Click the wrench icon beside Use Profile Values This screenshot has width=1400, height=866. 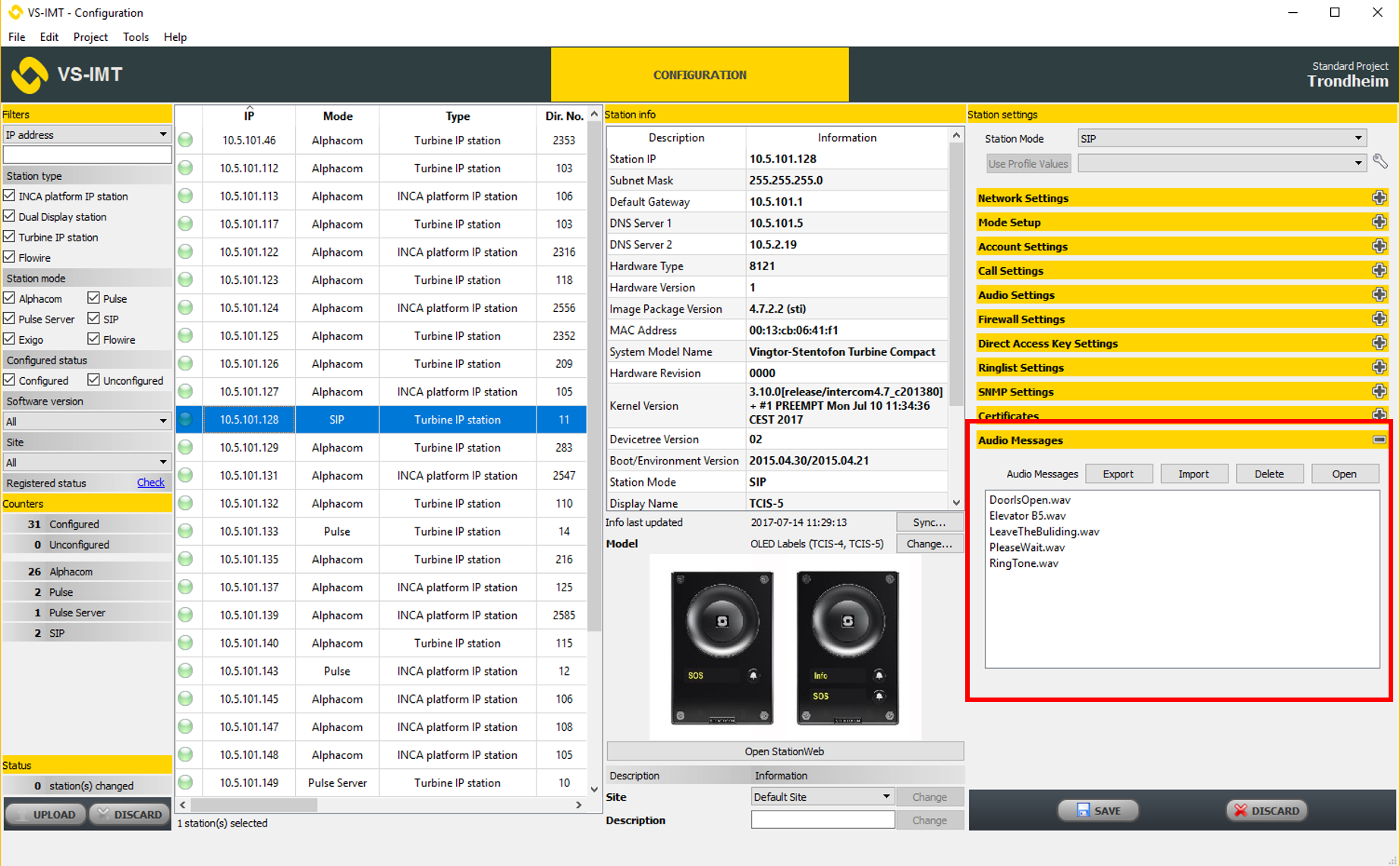click(x=1380, y=162)
